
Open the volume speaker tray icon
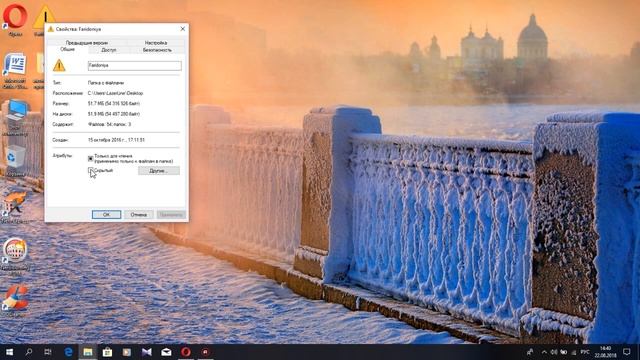coord(554,351)
